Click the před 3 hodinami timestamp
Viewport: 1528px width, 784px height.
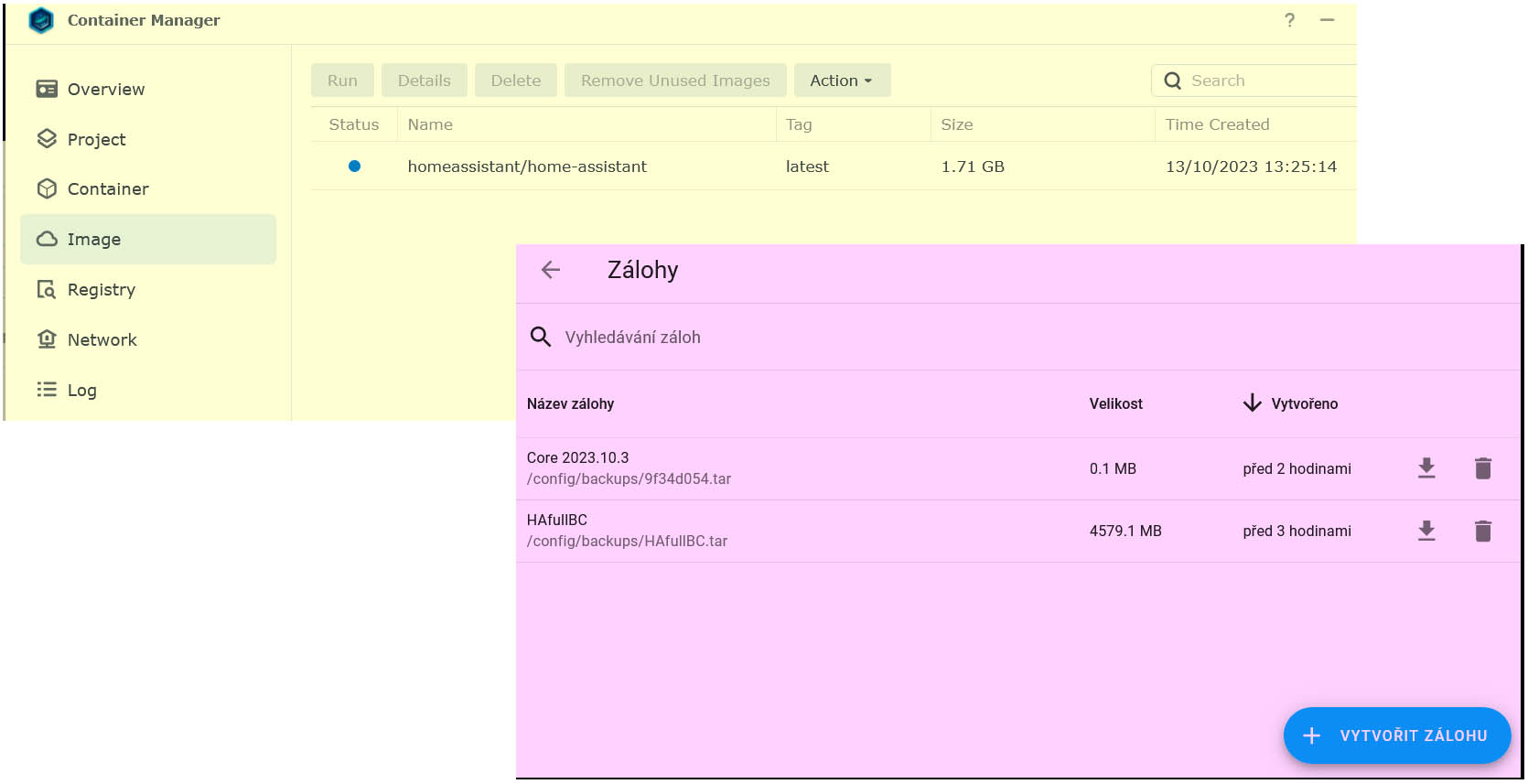[x=1297, y=531]
